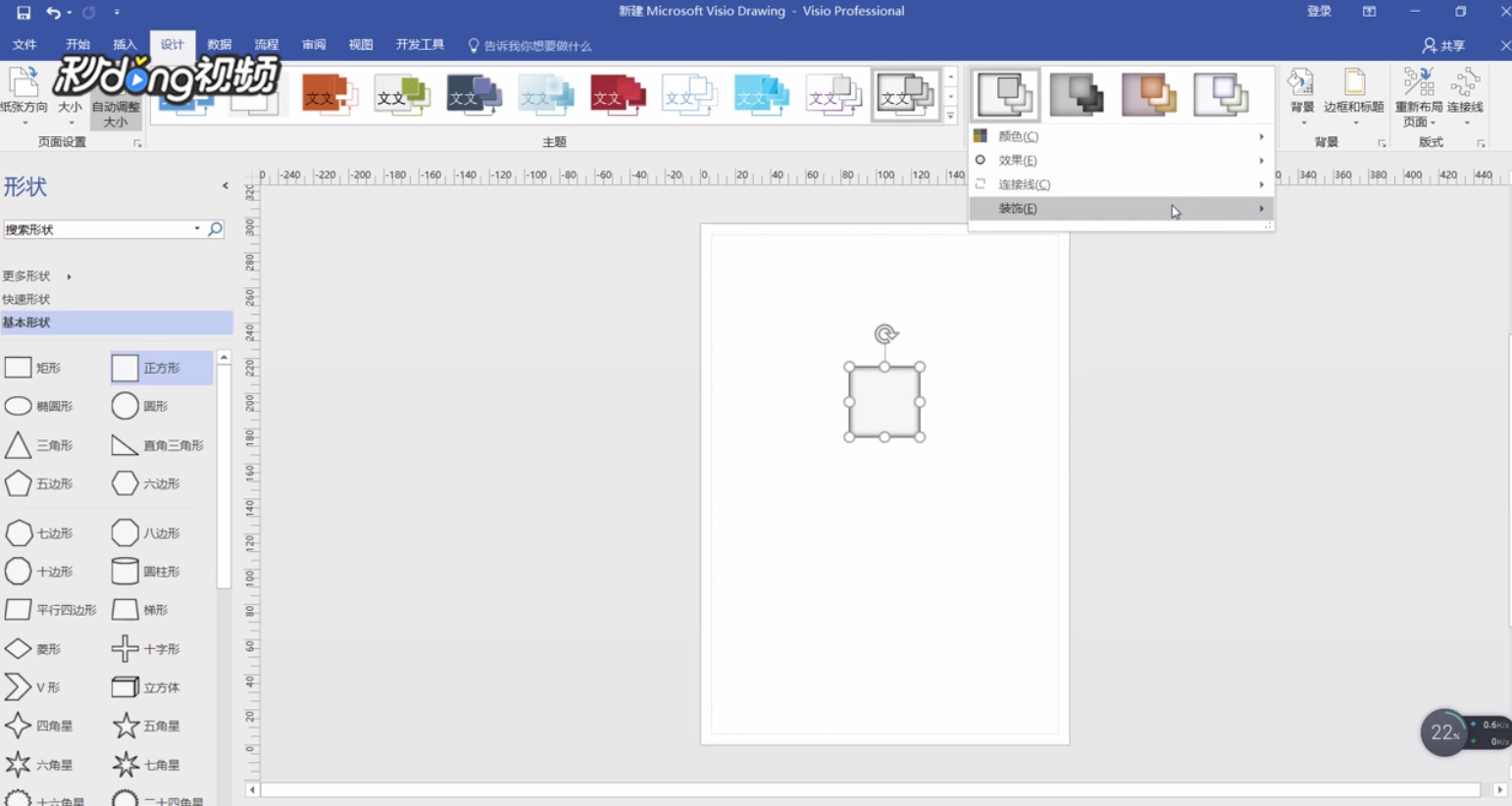The width and height of the screenshot is (1512, 806).
Task: Click Re-layout Page (重新布局页面) icon
Action: tap(1419, 96)
